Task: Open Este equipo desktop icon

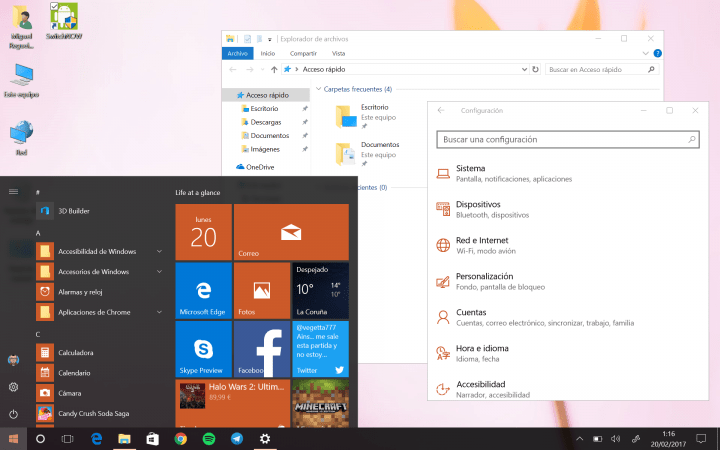Action: click(x=21, y=81)
